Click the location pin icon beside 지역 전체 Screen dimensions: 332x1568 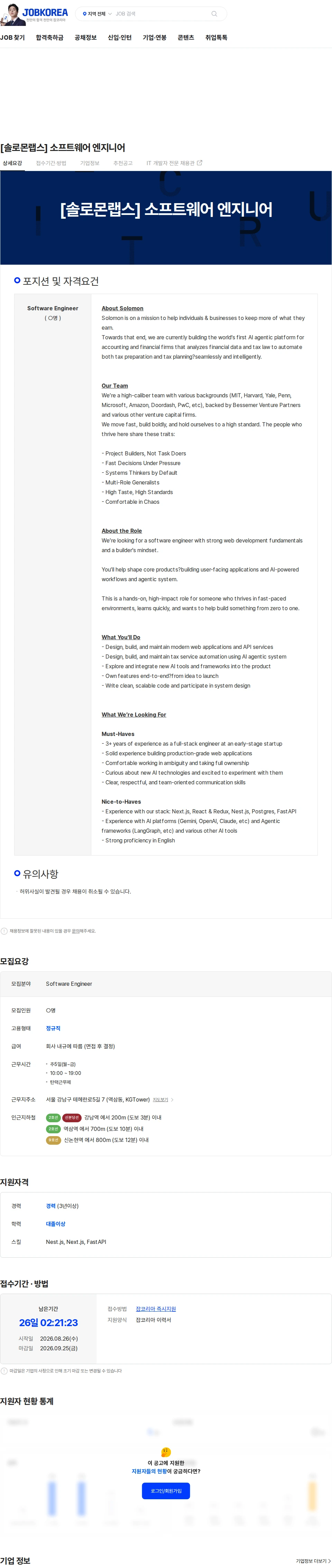[85, 13]
